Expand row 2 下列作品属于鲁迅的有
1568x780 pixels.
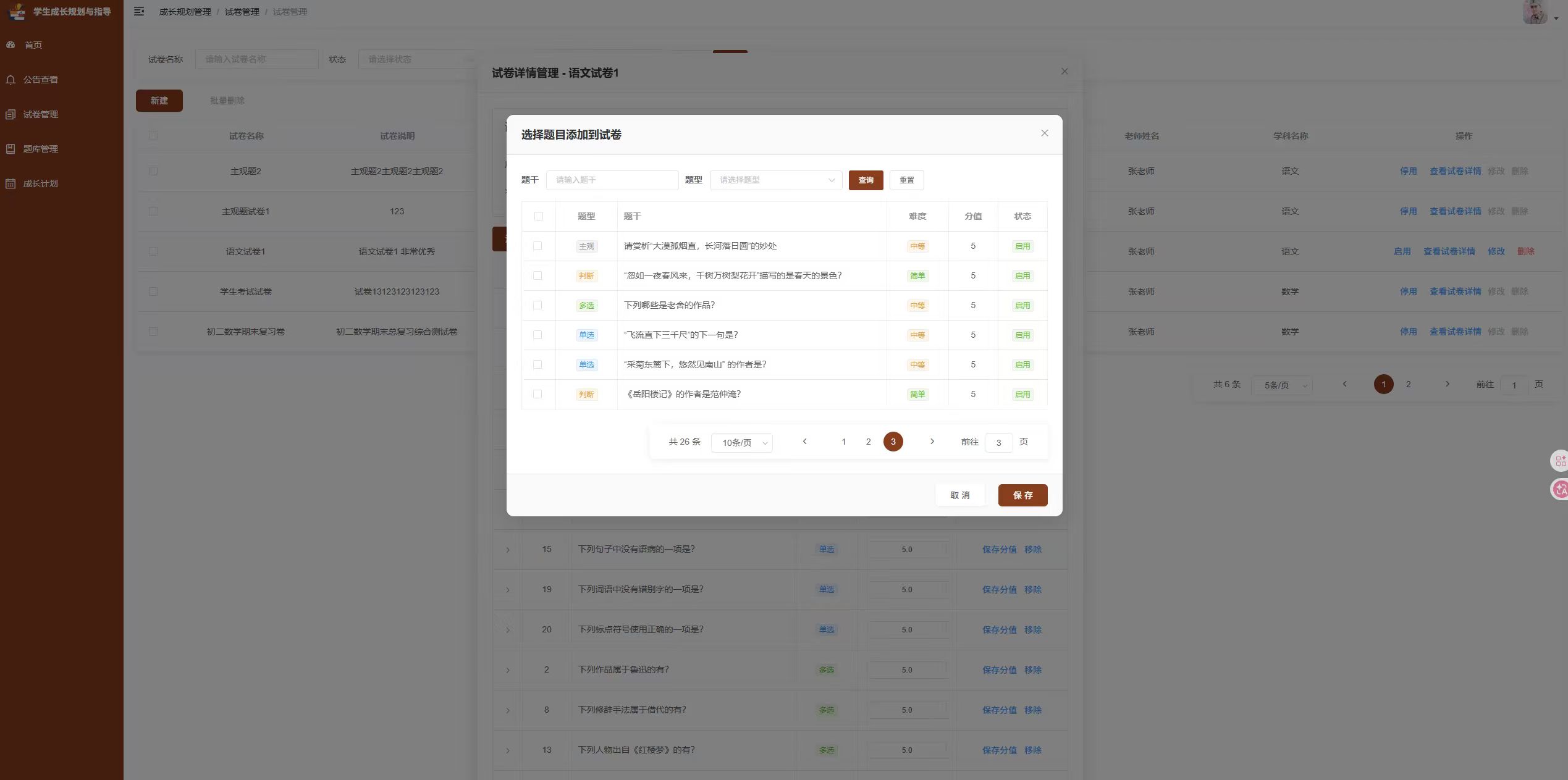[x=508, y=670]
